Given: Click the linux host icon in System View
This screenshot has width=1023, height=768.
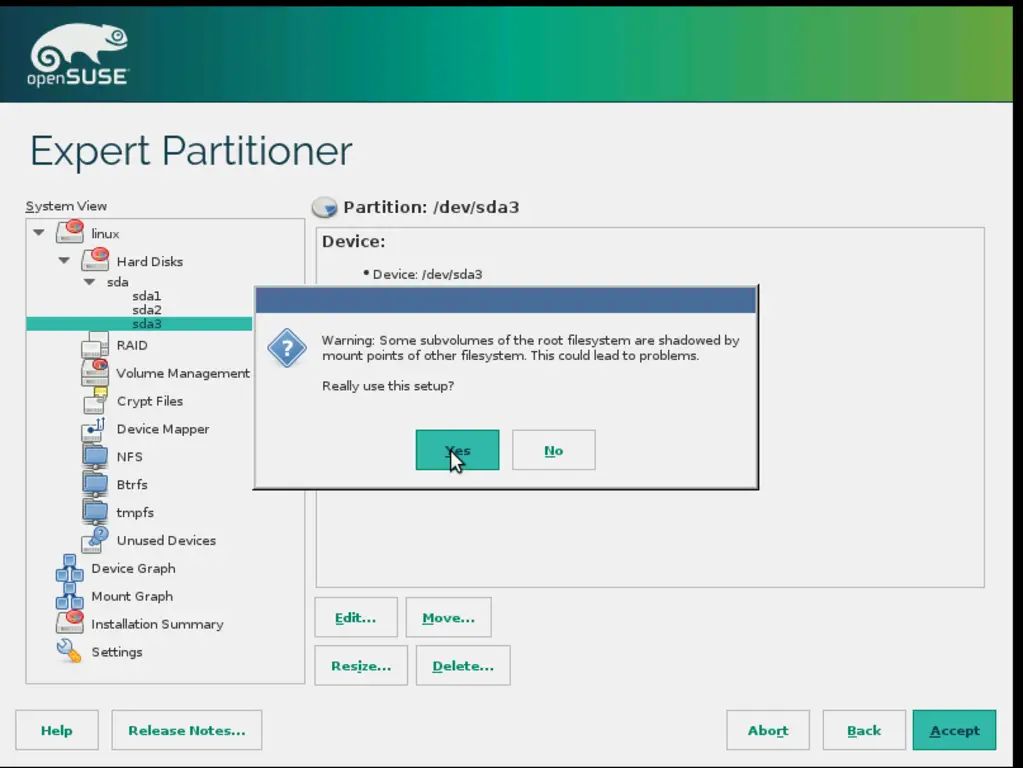Looking at the screenshot, I should tap(70, 232).
